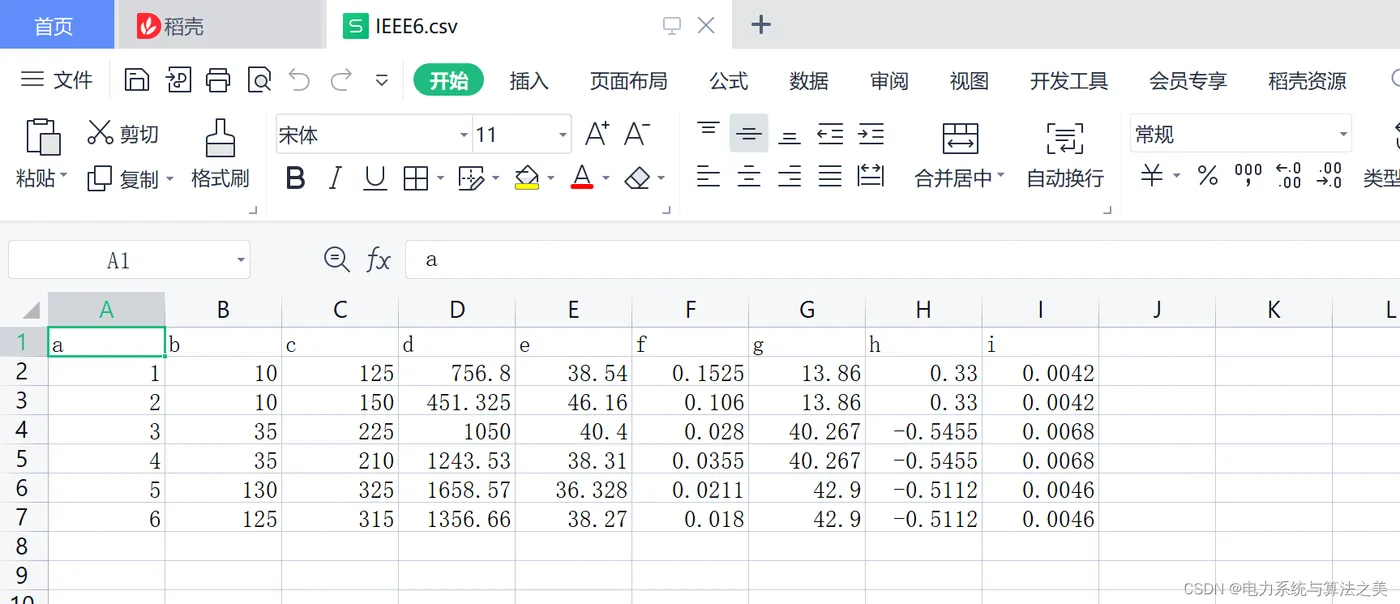Screen dimensions: 1400x604
Task: Click the Cut scissors icon
Action: [100, 133]
